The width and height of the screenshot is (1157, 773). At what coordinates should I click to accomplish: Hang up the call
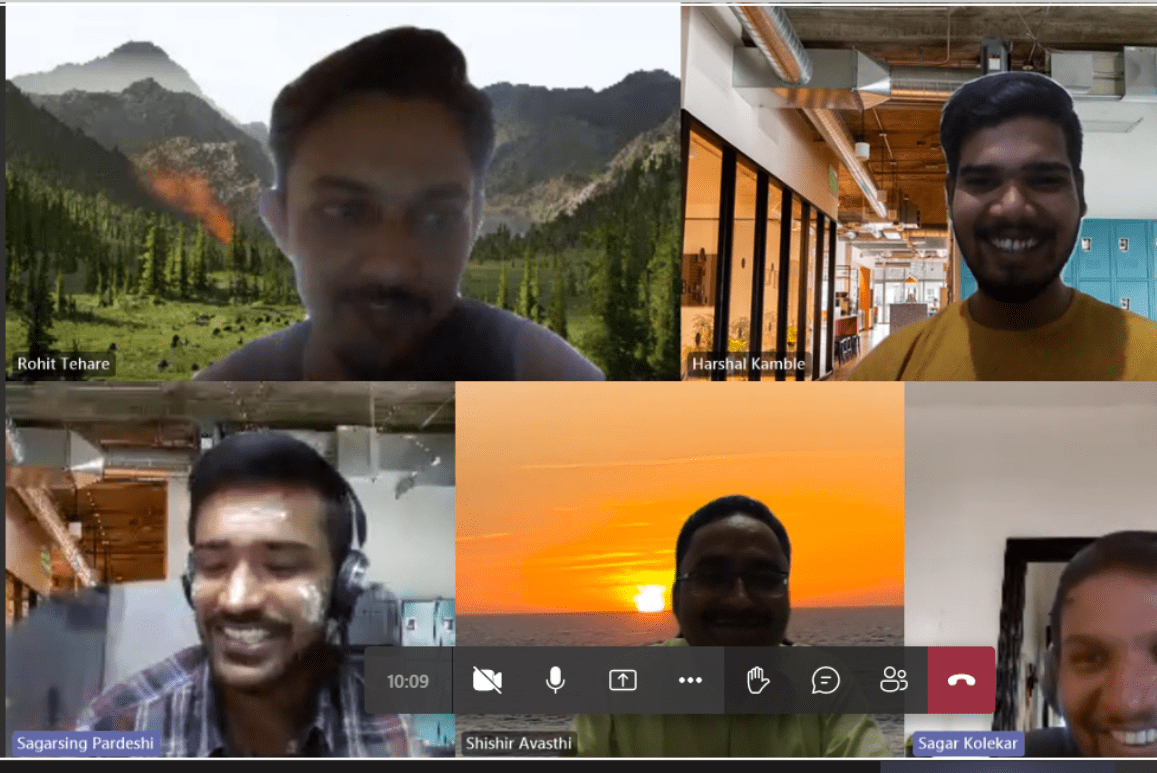961,680
